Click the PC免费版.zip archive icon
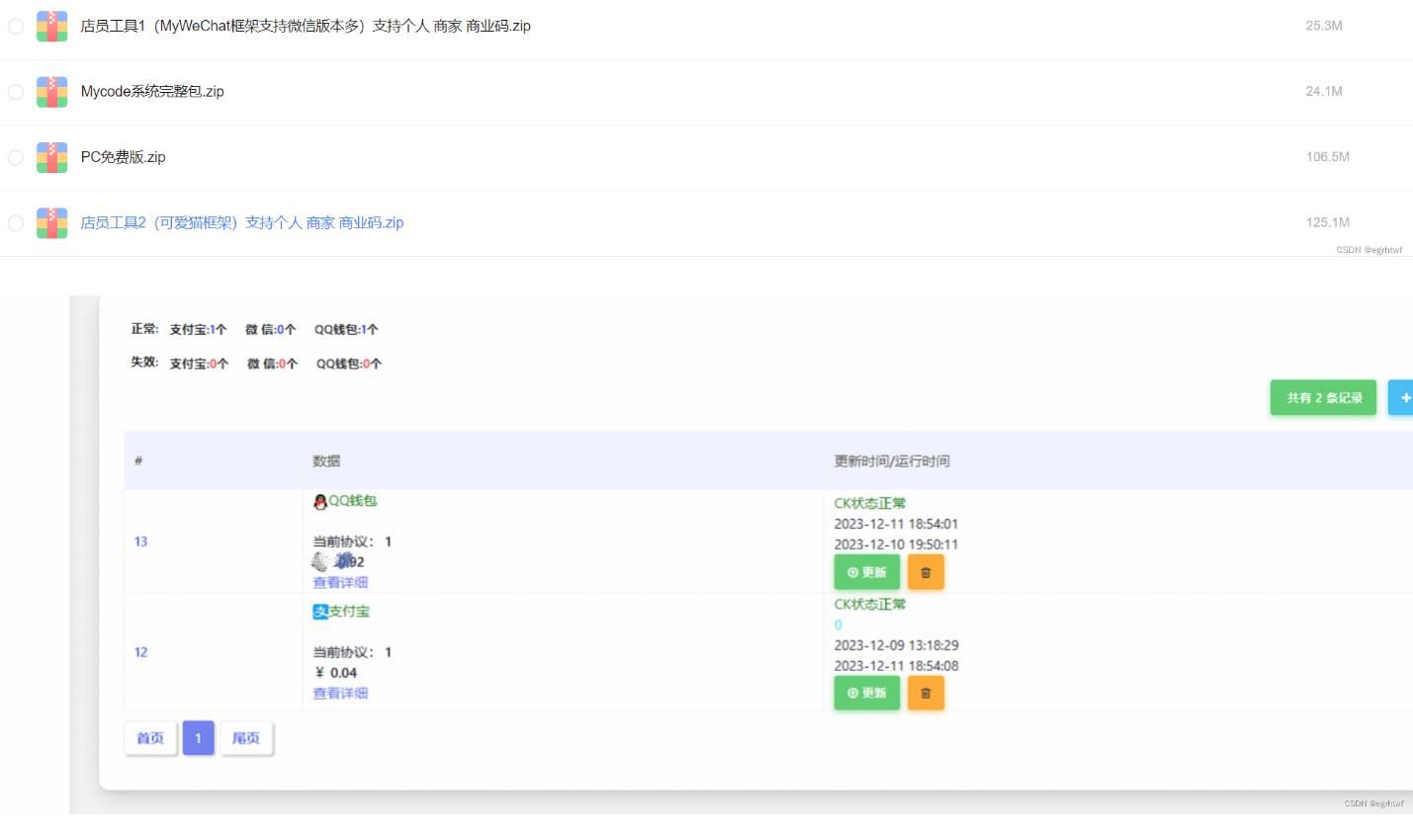1413x840 pixels. [x=51, y=156]
